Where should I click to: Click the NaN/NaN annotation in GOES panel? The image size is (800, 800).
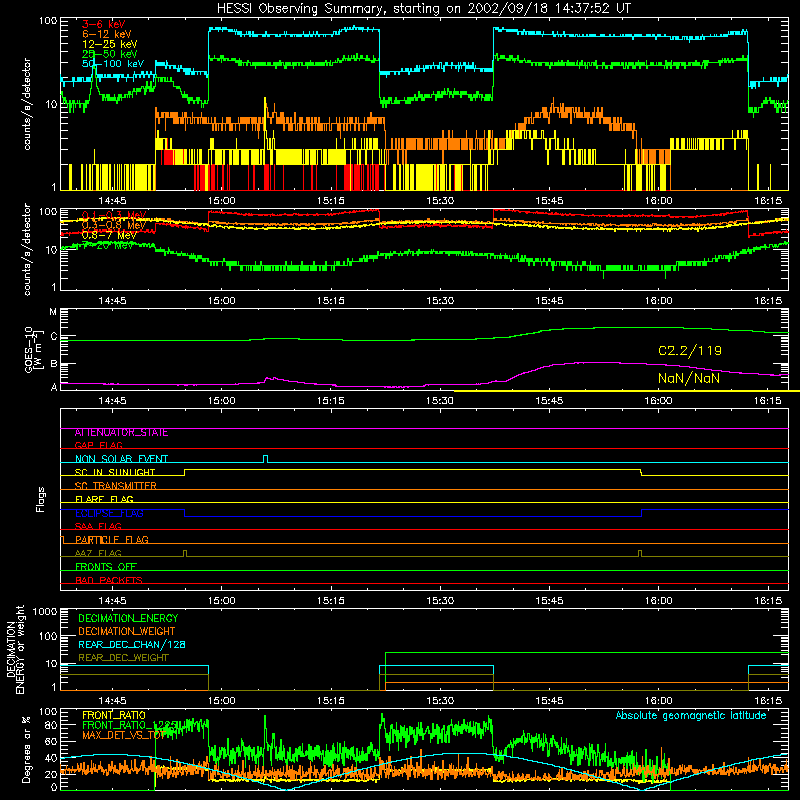click(x=689, y=379)
